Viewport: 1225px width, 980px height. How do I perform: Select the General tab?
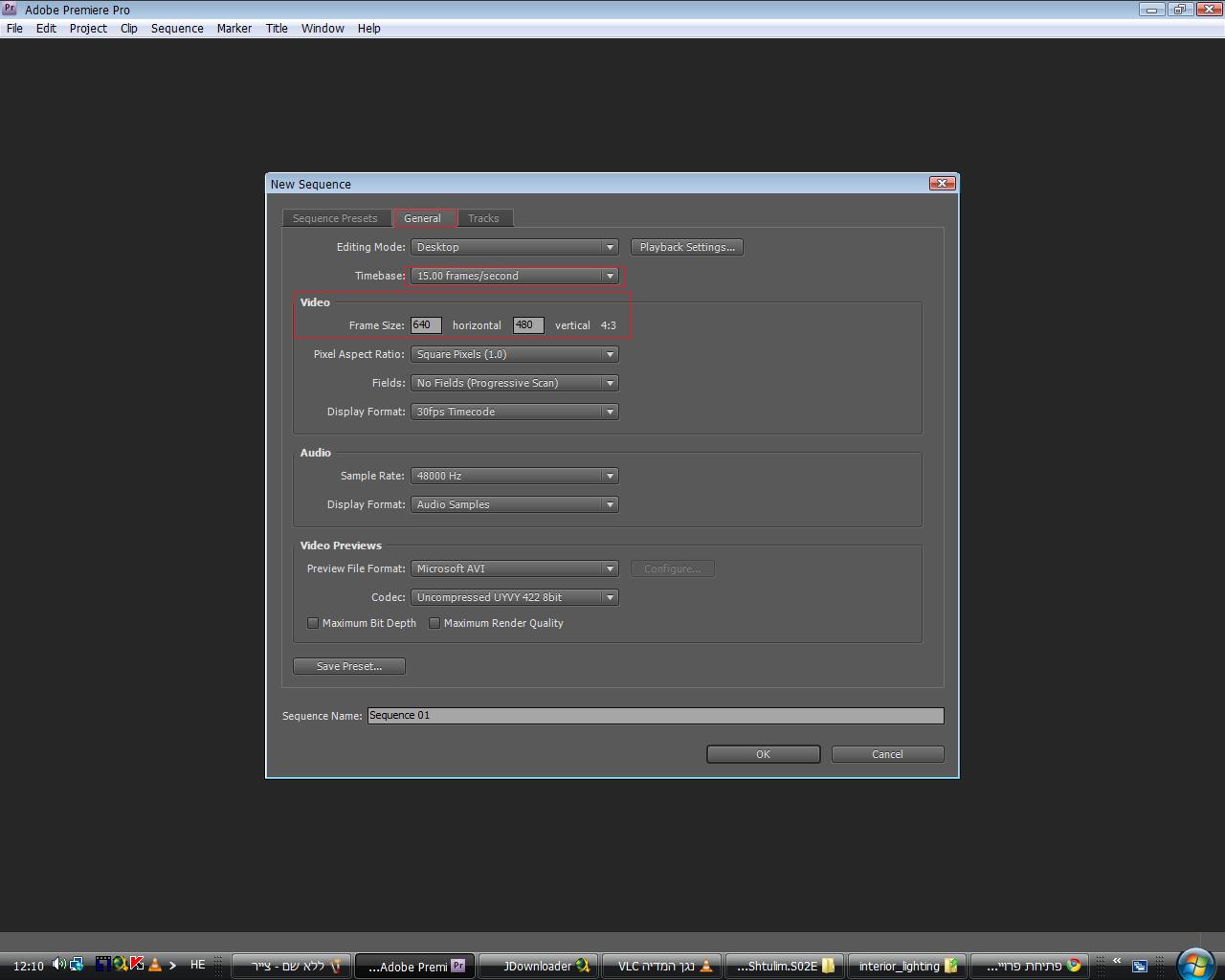click(423, 218)
